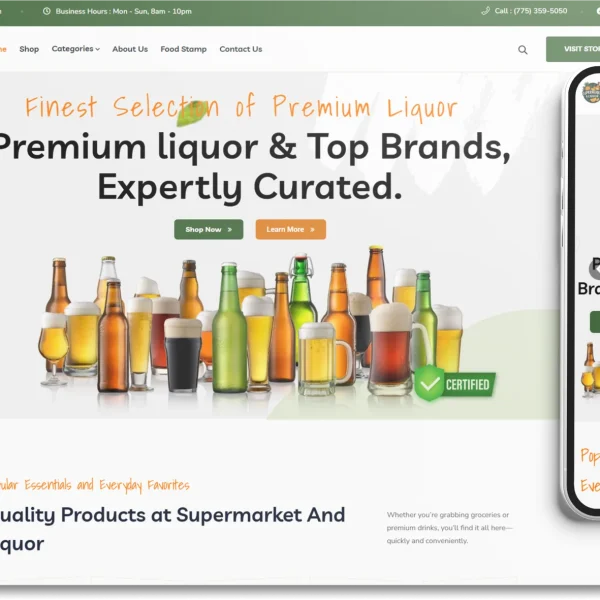
Task: Open the Shop menu item
Action: tap(29, 49)
